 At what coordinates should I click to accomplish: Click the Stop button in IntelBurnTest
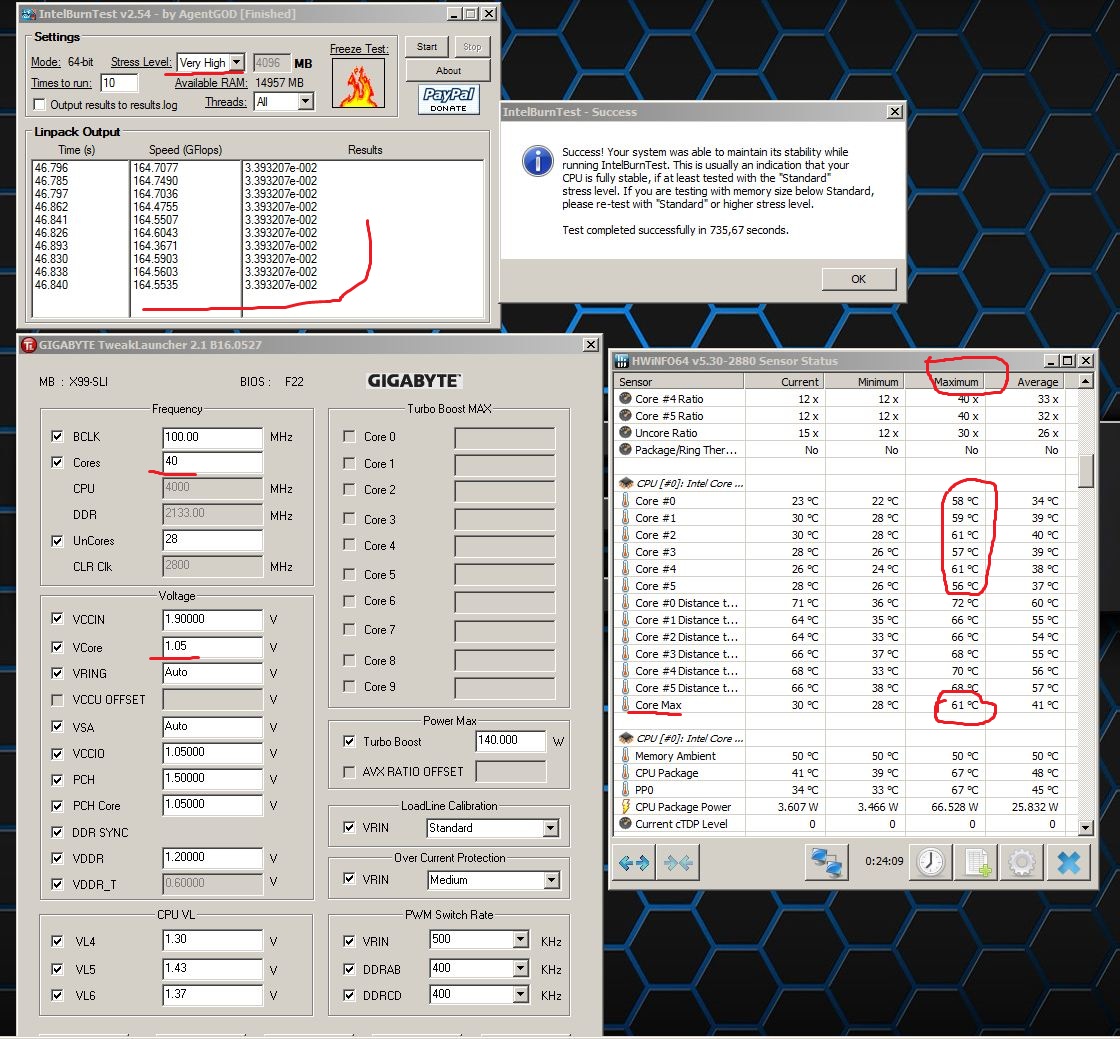472,47
